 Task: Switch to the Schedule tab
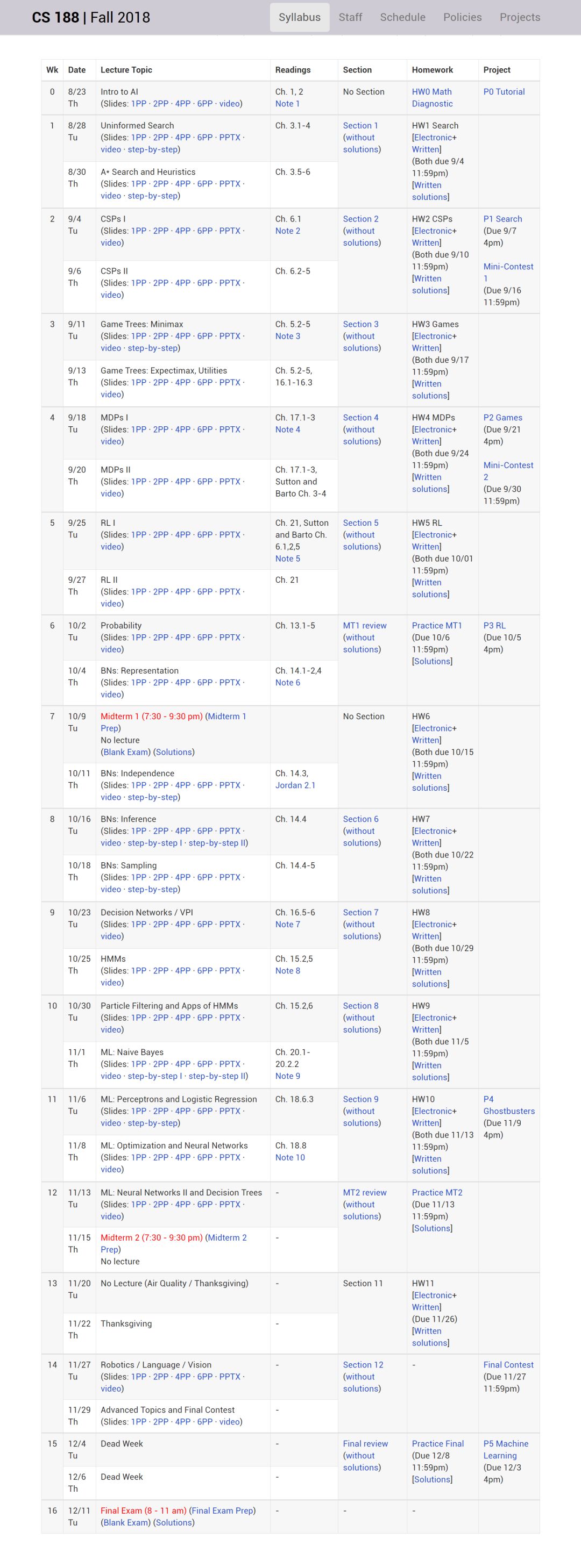(402, 17)
